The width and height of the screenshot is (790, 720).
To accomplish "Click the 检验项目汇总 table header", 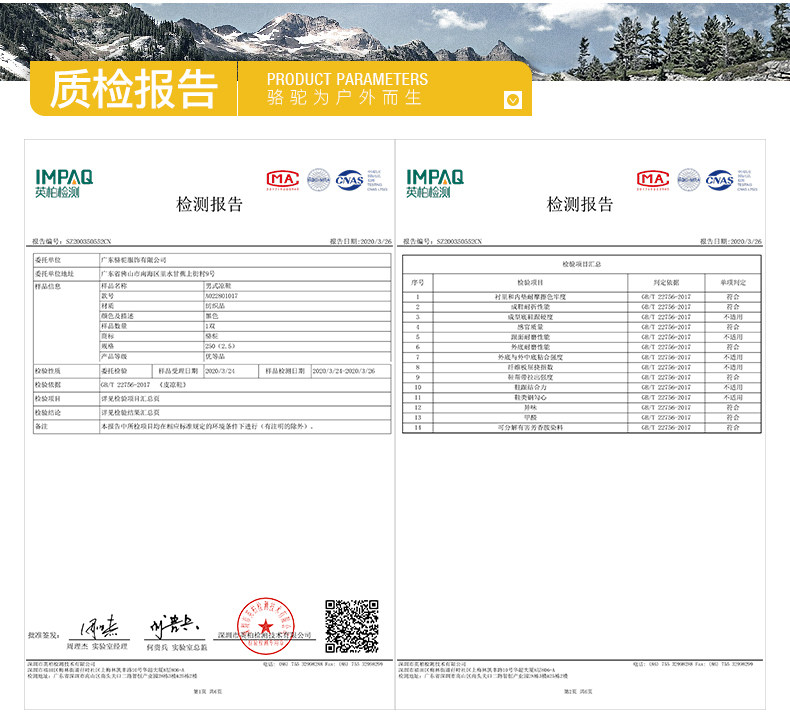I will (582, 264).
